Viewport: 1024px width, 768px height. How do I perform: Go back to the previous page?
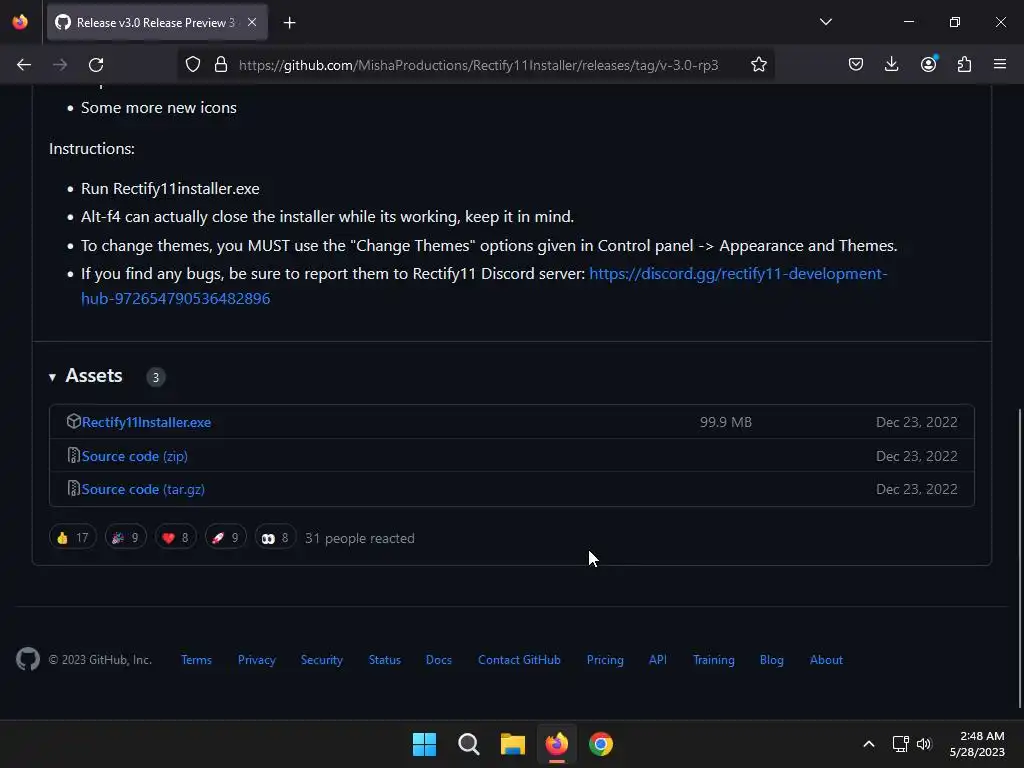tap(24, 65)
